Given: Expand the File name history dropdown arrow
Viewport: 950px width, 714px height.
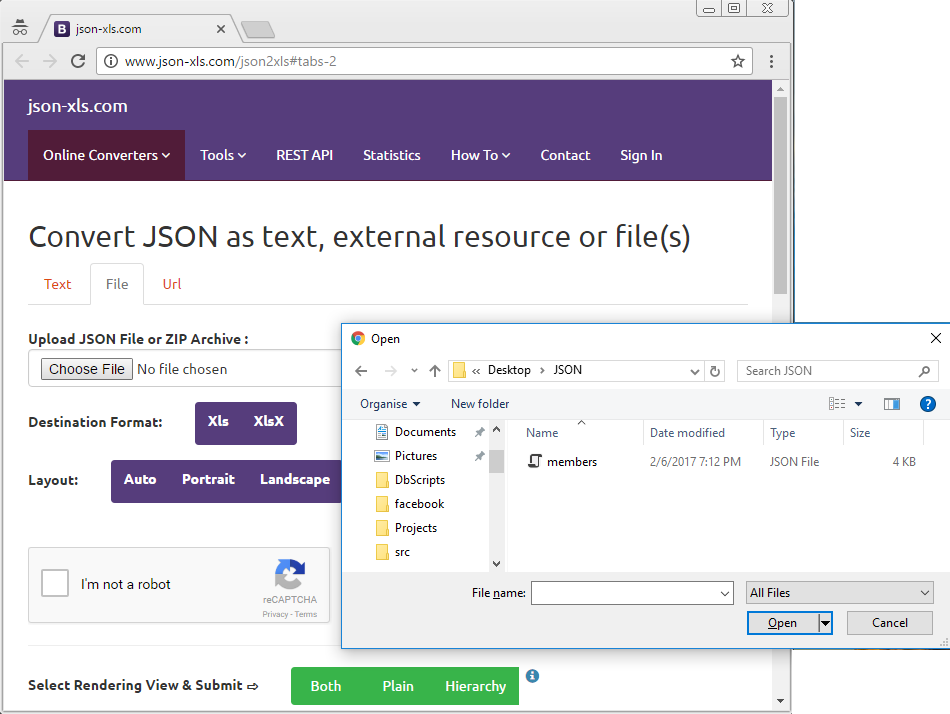Looking at the screenshot, I should pos(725,593).
